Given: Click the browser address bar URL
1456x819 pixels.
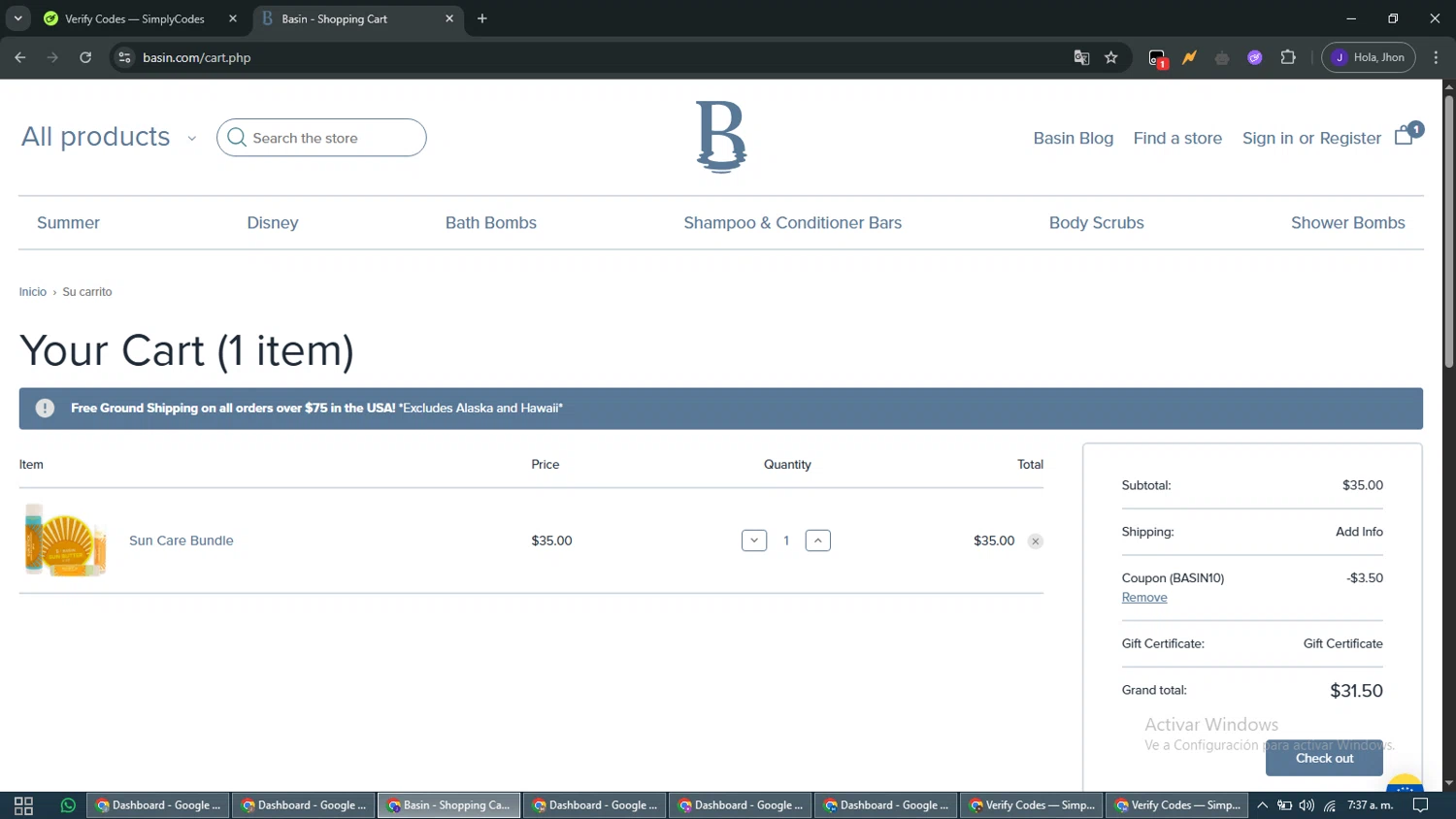Looking at the screenshot, I should point(197,57).
